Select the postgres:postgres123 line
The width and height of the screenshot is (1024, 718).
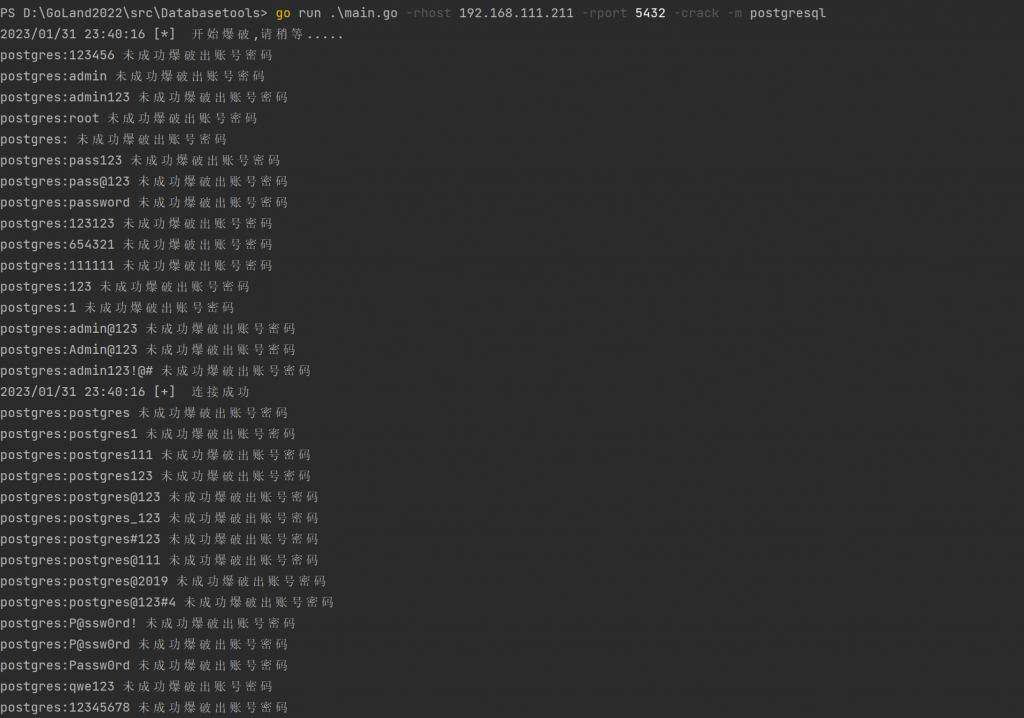tap(155, 476)
